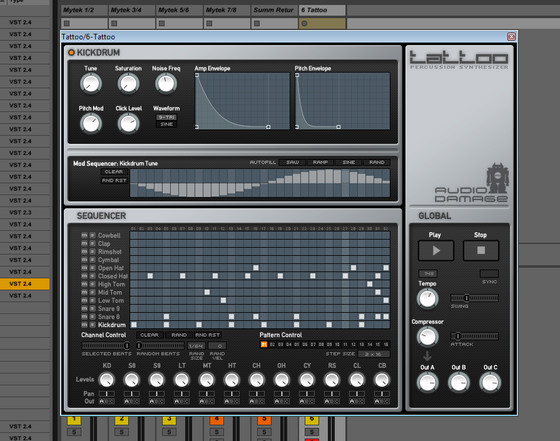This screenshot has width=560, height=441.
Task: Click the KD level knob
Action: pyautogui.click(x=106, y=380)
